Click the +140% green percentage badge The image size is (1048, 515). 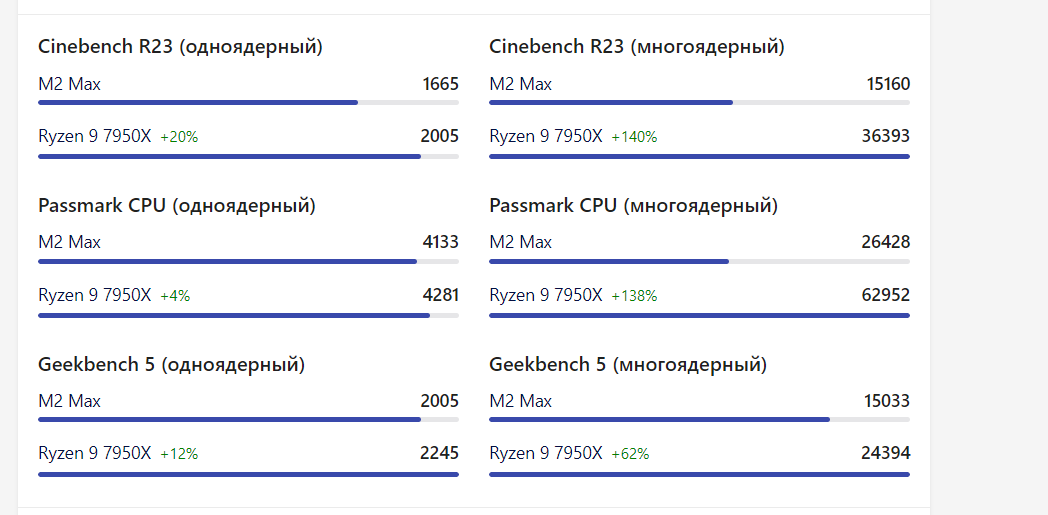pyautogui.click(x=634, y=137)
